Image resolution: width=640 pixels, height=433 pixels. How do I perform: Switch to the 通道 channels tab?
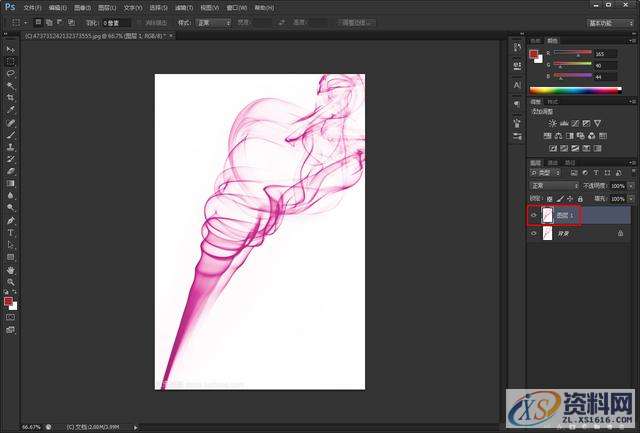[553, 162]
